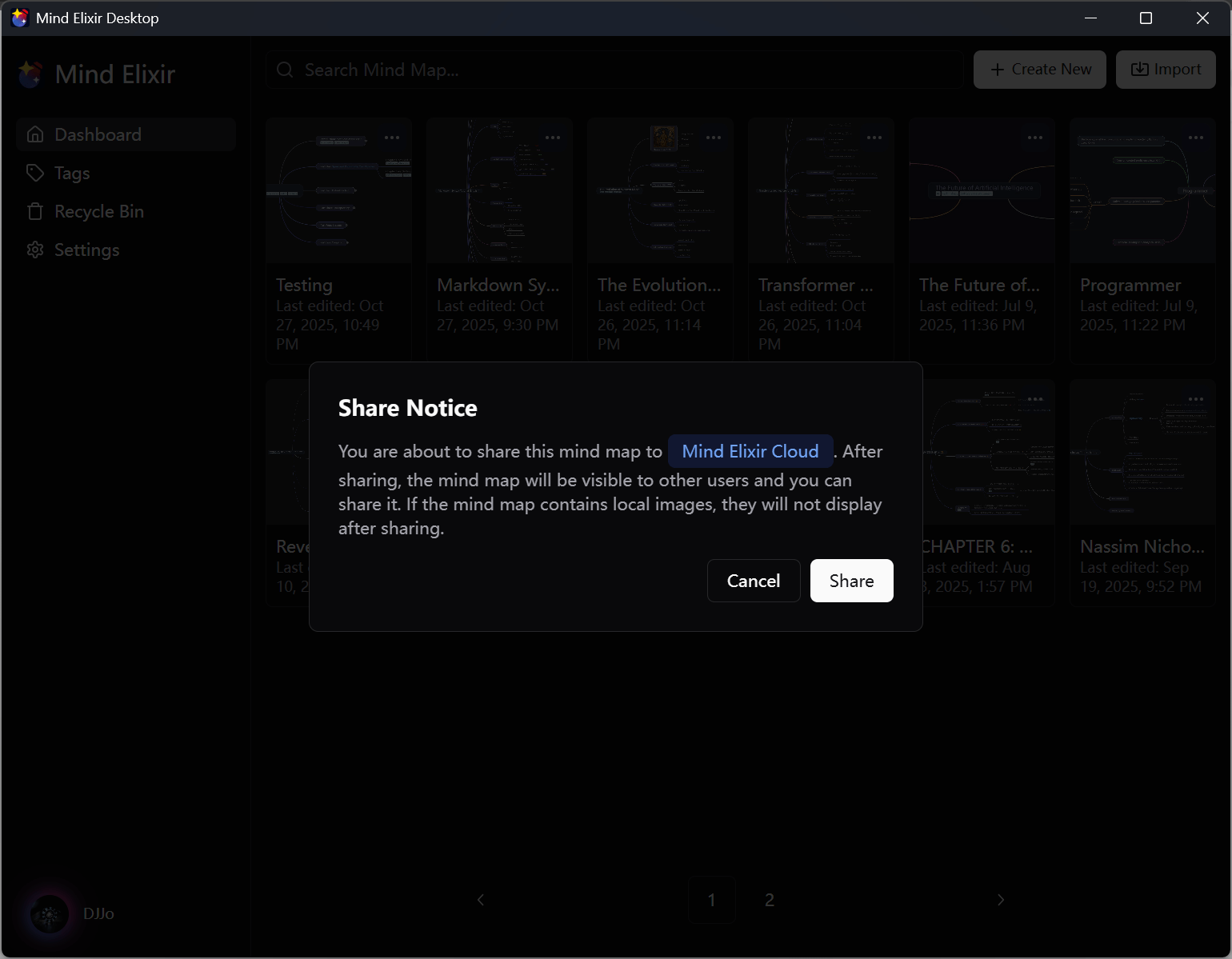Click the Import icon on the Import button
The width and height of the screenshot is (1232, 959).
tap(1140, 70)
